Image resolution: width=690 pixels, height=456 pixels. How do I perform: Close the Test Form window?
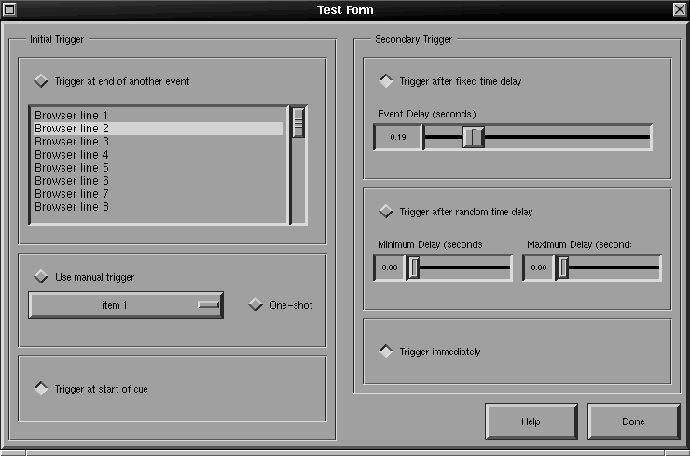pyautogui.click(x=679, y=10)
